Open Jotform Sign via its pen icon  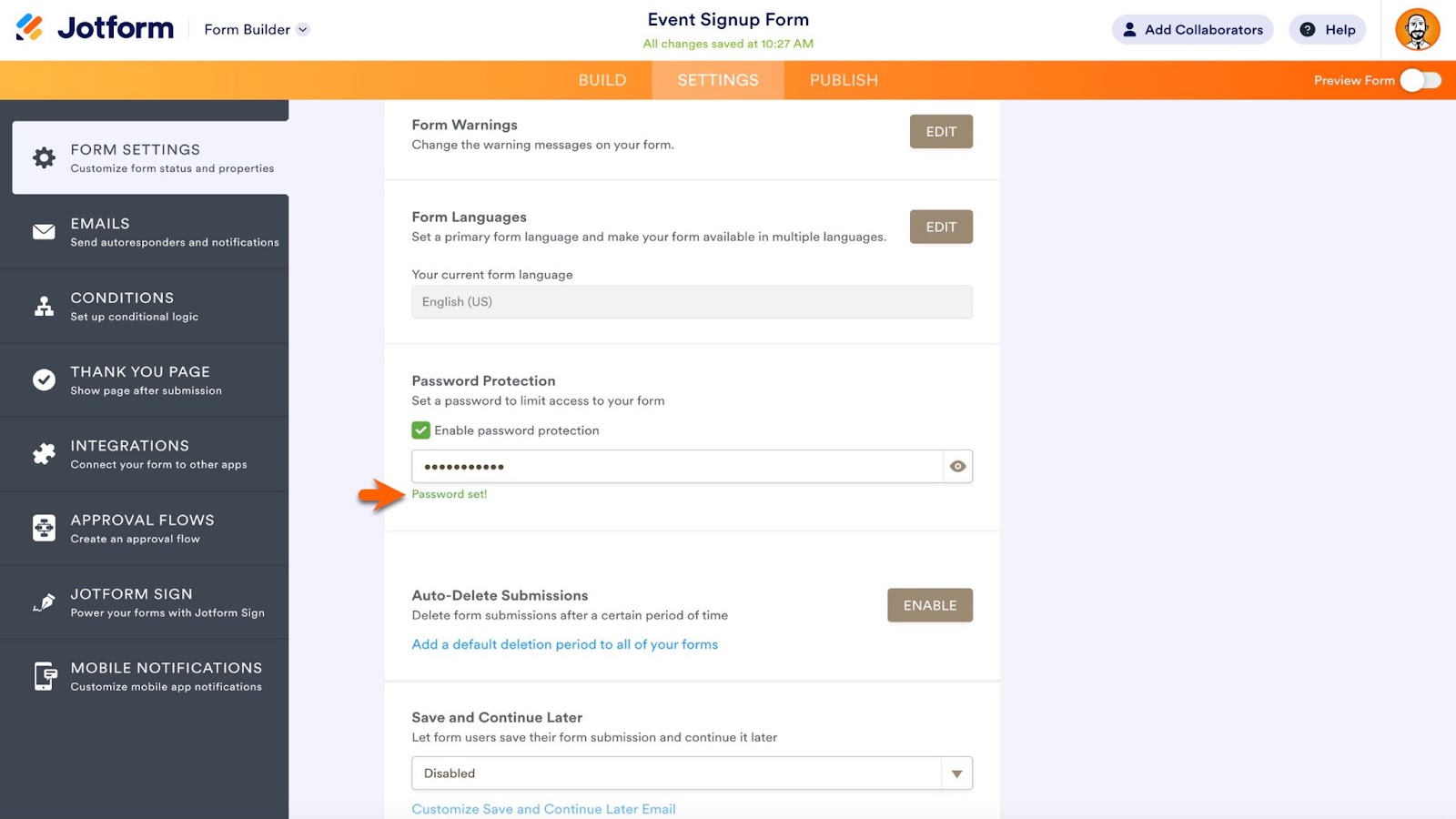pos(44,602)
